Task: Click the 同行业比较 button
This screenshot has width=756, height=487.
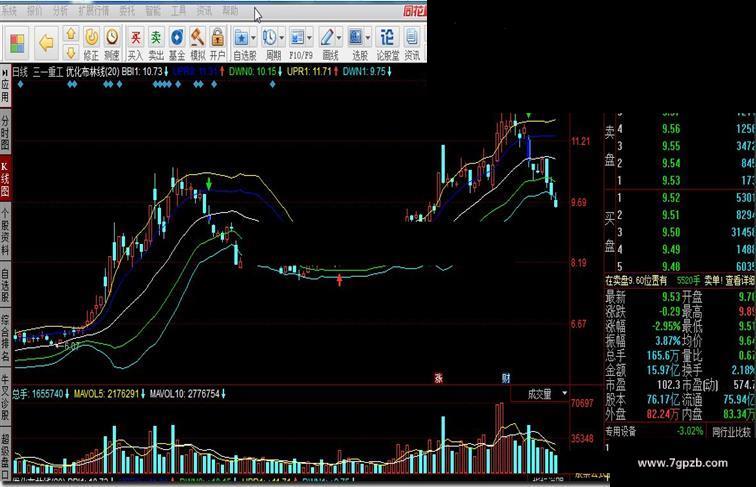Action: 731,432
